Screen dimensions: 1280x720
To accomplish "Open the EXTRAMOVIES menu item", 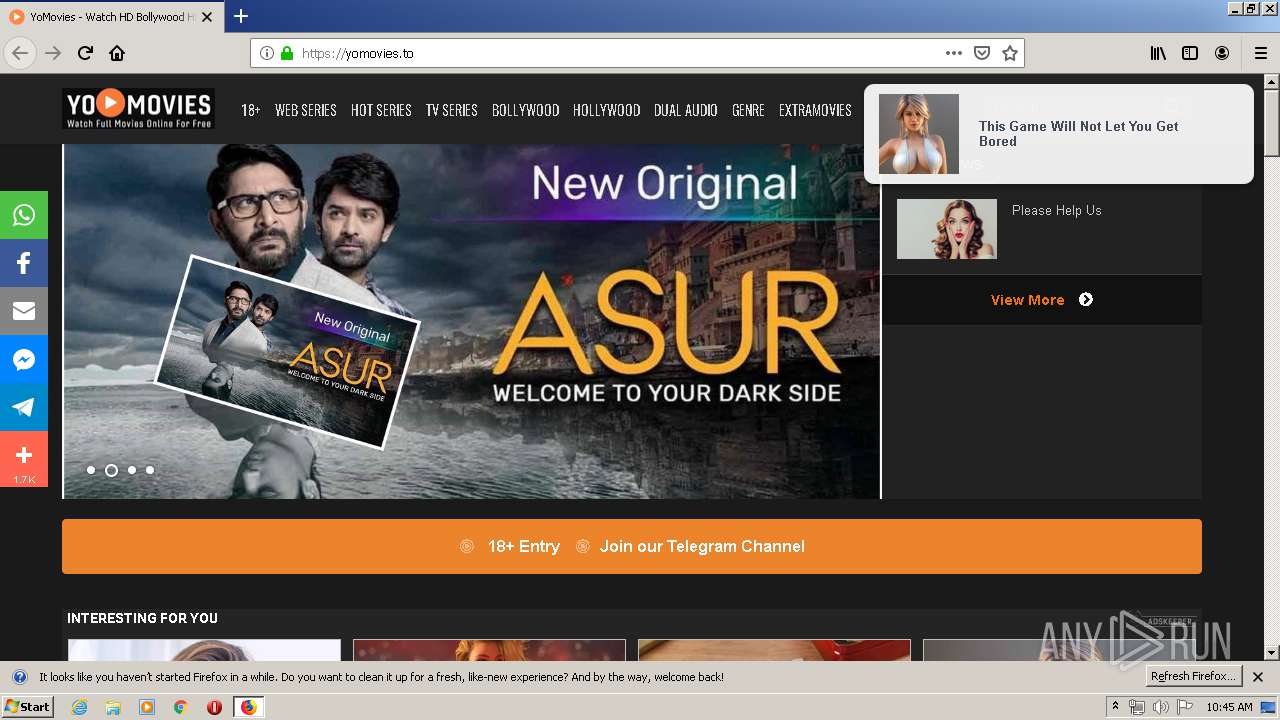I will click(816, 110).
